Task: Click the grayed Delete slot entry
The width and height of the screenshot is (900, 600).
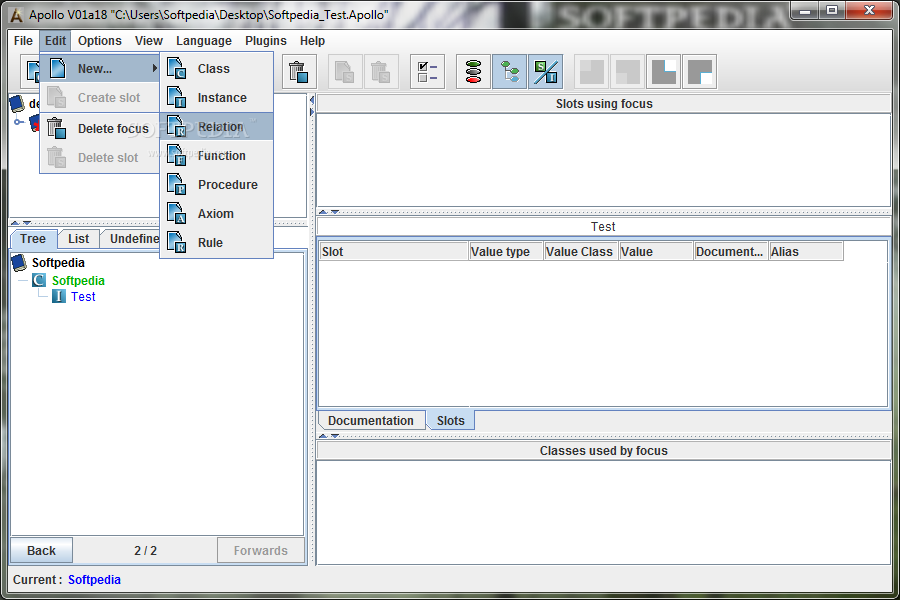Action: pos(100,157)
